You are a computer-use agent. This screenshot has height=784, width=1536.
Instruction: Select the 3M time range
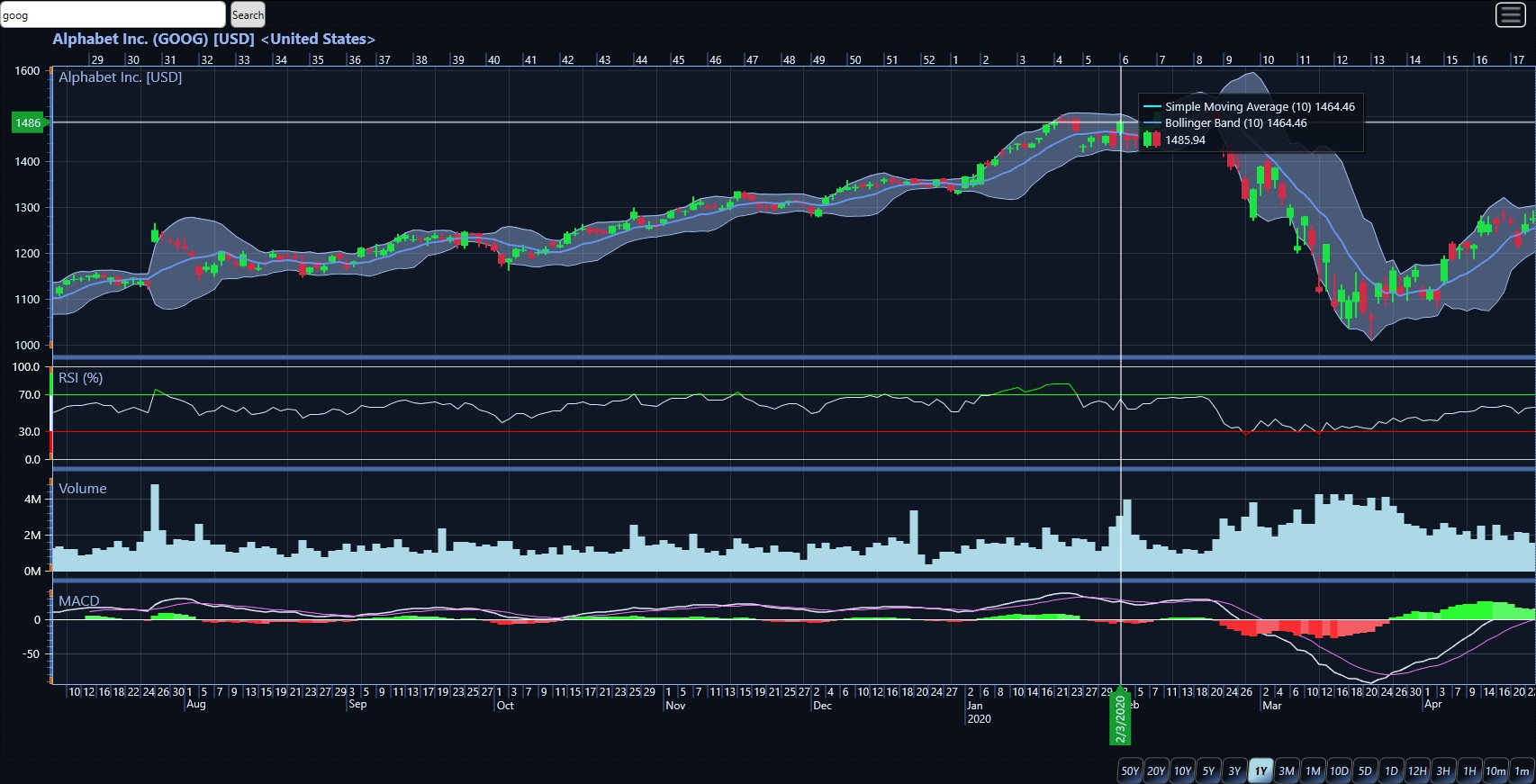pyautogui.click(x=1287, y=770)
